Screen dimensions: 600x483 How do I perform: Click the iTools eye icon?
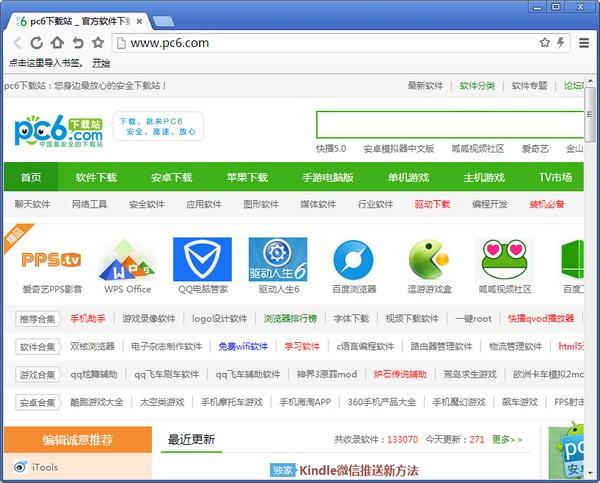click(x=20, y=467)
